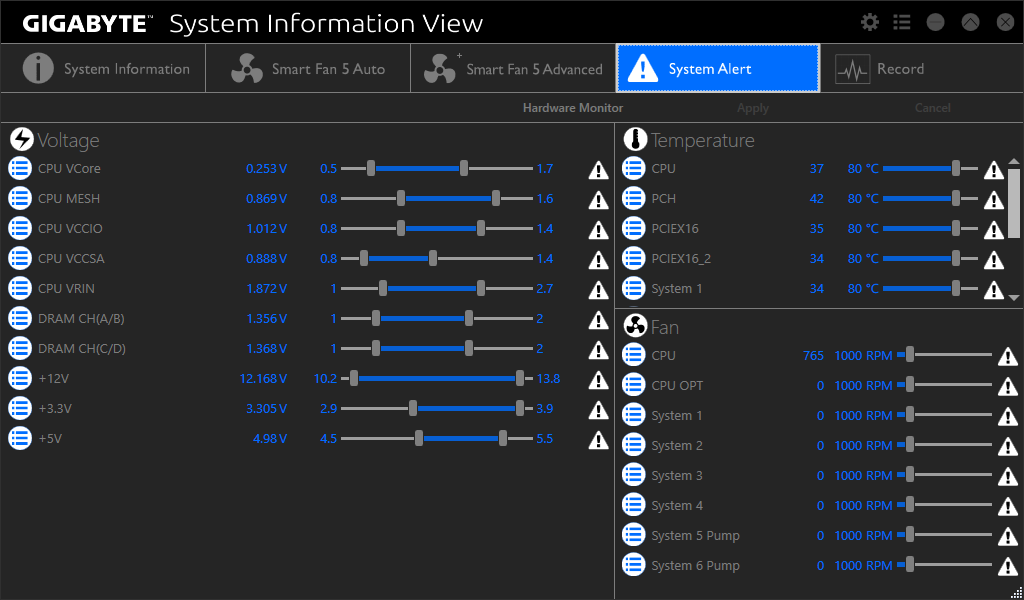
Task: Click the PCH temperature value 42
Action: [816, 198]
